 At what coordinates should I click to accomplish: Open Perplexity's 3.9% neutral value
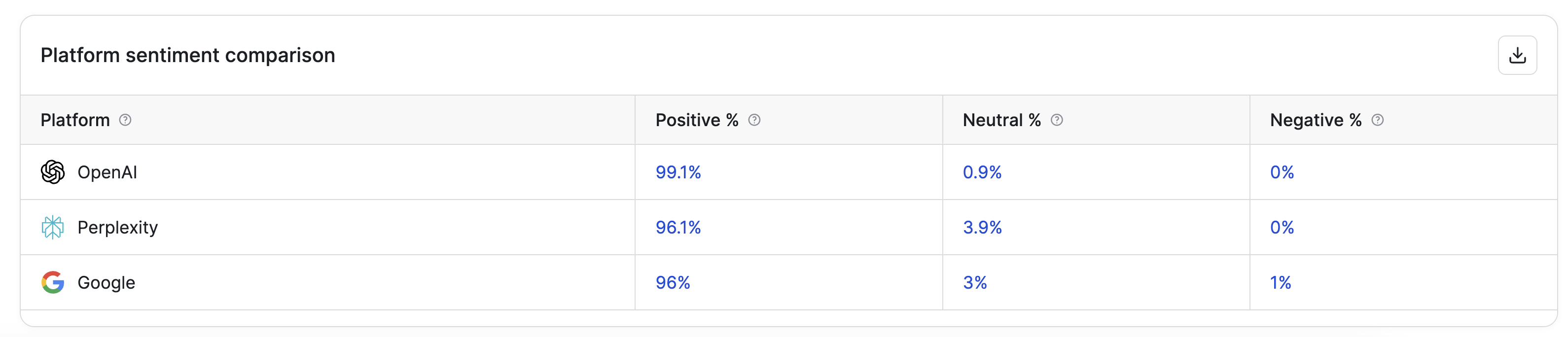click(x=982, y=228)
